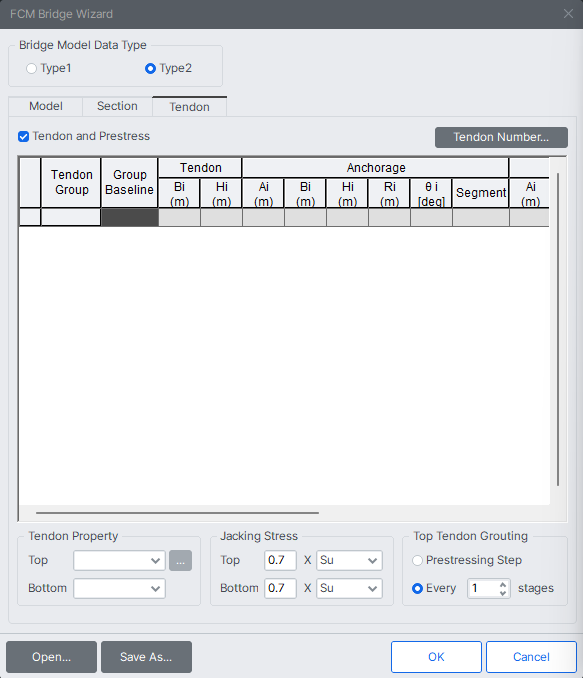Decrease the Every stages spinner value
The width and height of the screenshot is (583, 678).
tap(503, 593)
